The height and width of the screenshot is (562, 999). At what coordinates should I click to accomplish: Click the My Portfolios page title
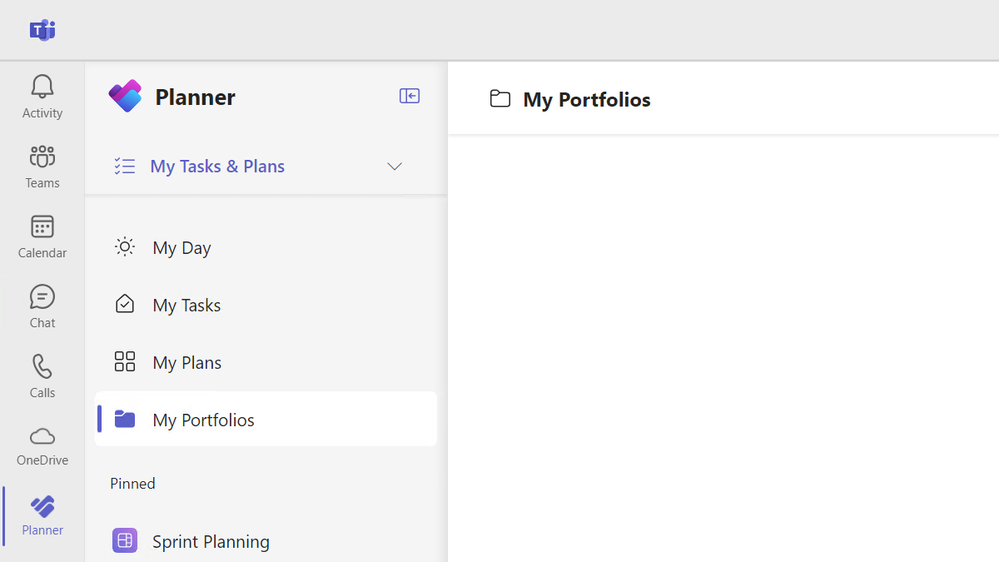tap(587, 99)
